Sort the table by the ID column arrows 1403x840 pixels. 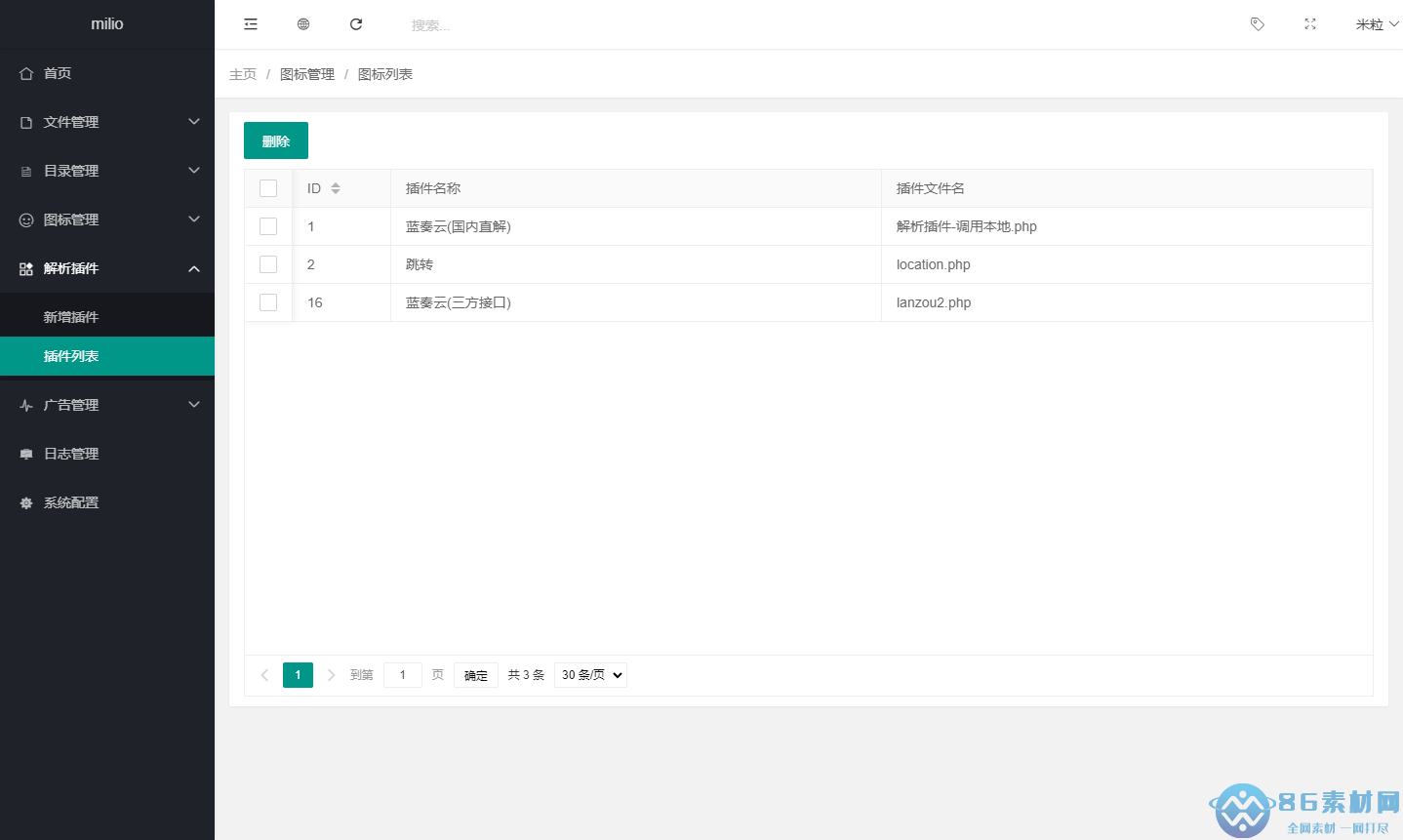pos(336,188)
